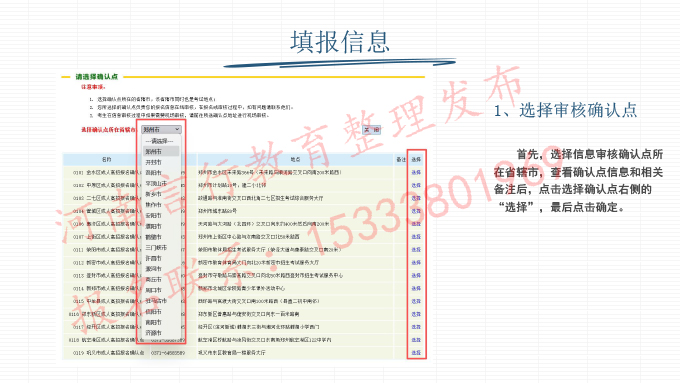Screen dimensions: 680x383
Task: Select 信阳市 in the dropdown list
Action: (x=153, y=312)
